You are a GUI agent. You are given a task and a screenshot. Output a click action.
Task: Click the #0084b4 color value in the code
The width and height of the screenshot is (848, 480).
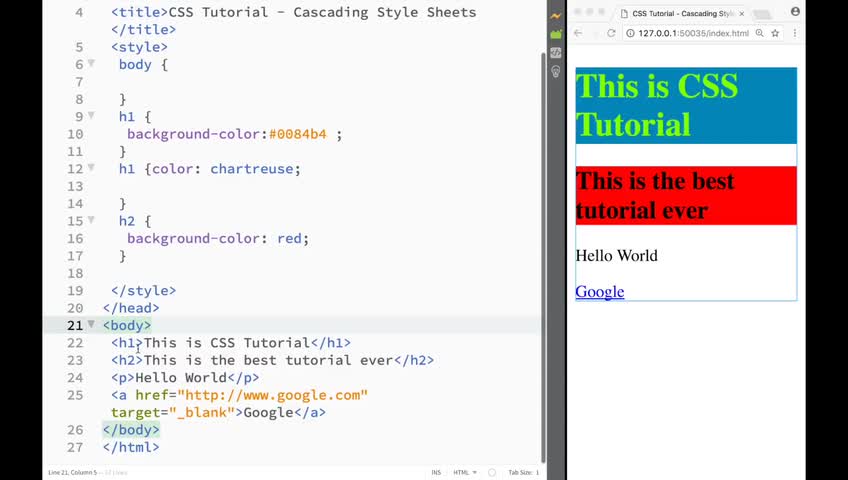(x=297, y=134)
